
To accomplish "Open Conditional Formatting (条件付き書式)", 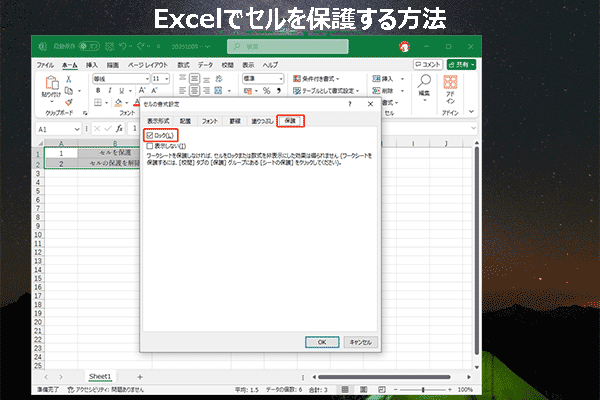I will point(316,79).
